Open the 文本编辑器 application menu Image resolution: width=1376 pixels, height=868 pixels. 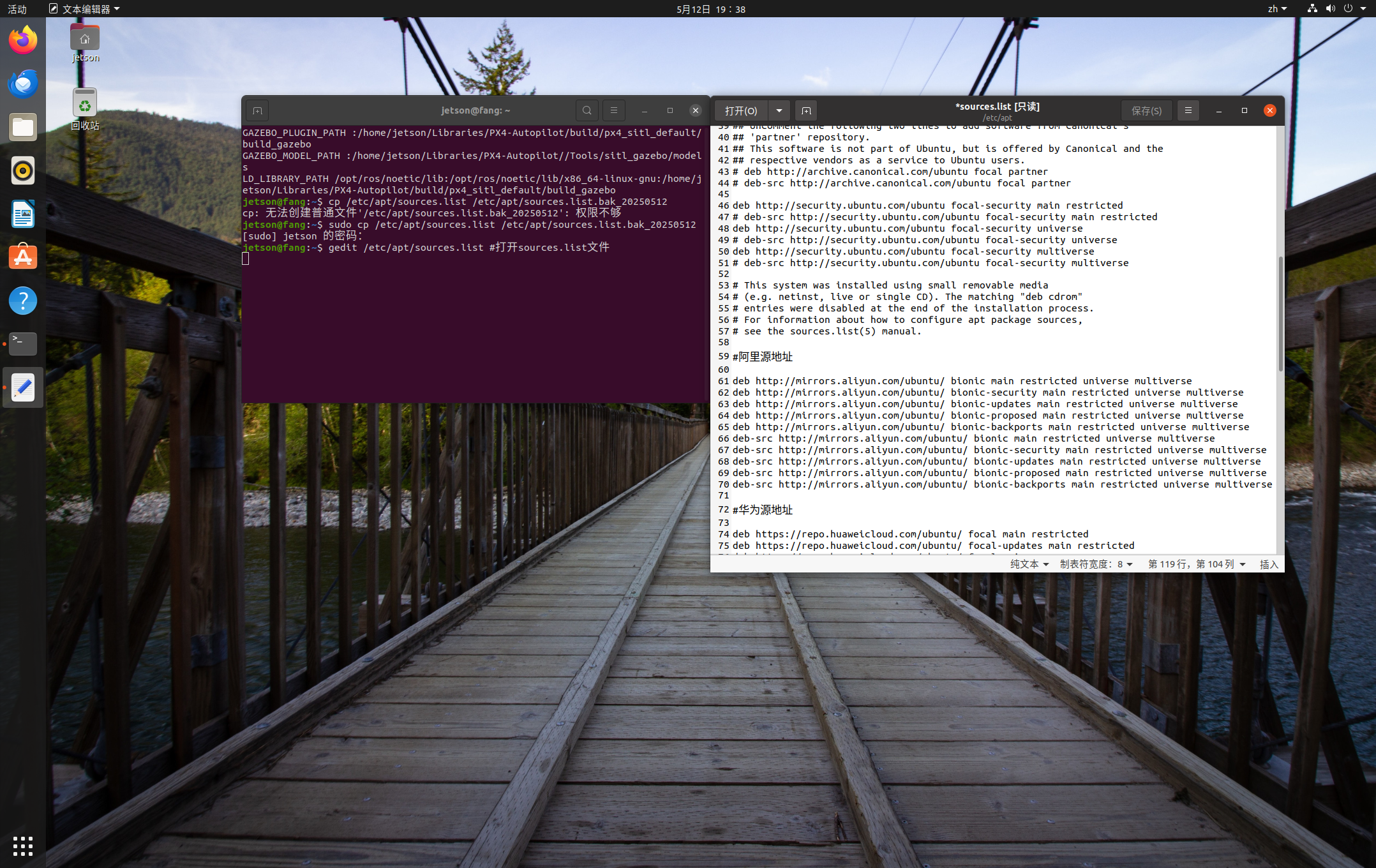[84, 9]
